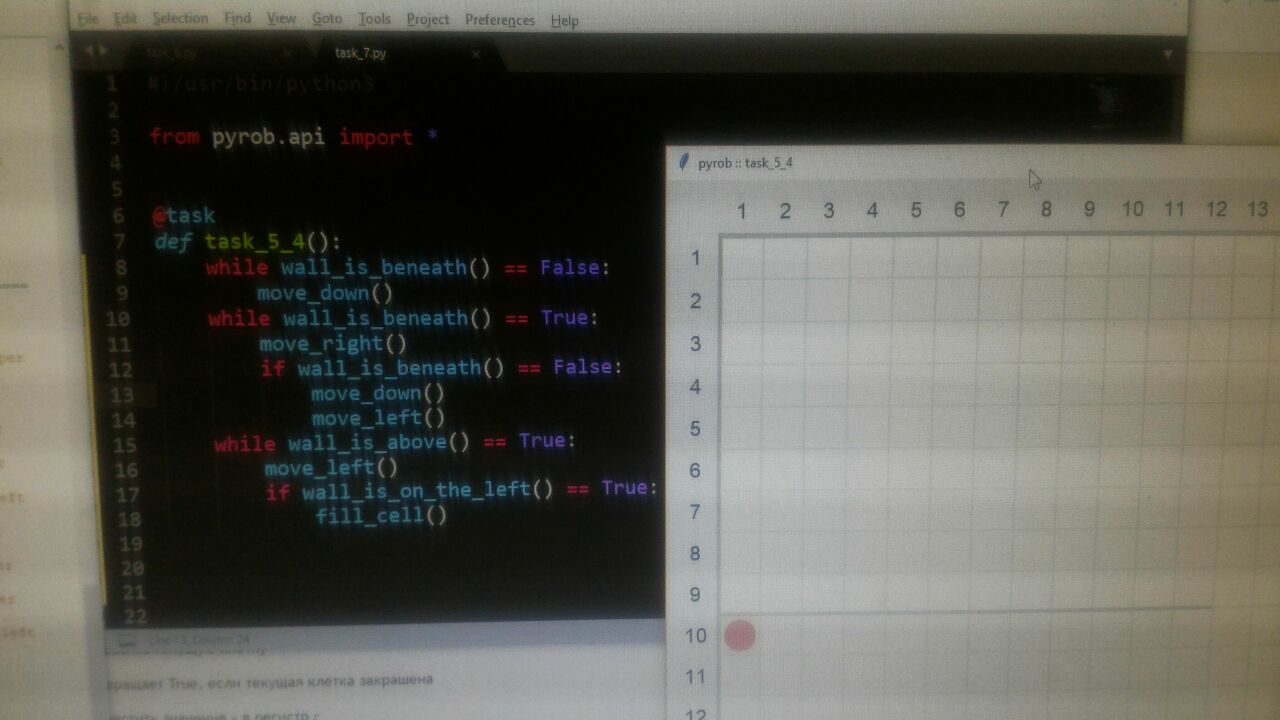Screen dimensions: 1280x720
Task: Click line number 1 in the gutter
Action: [112, 84]
